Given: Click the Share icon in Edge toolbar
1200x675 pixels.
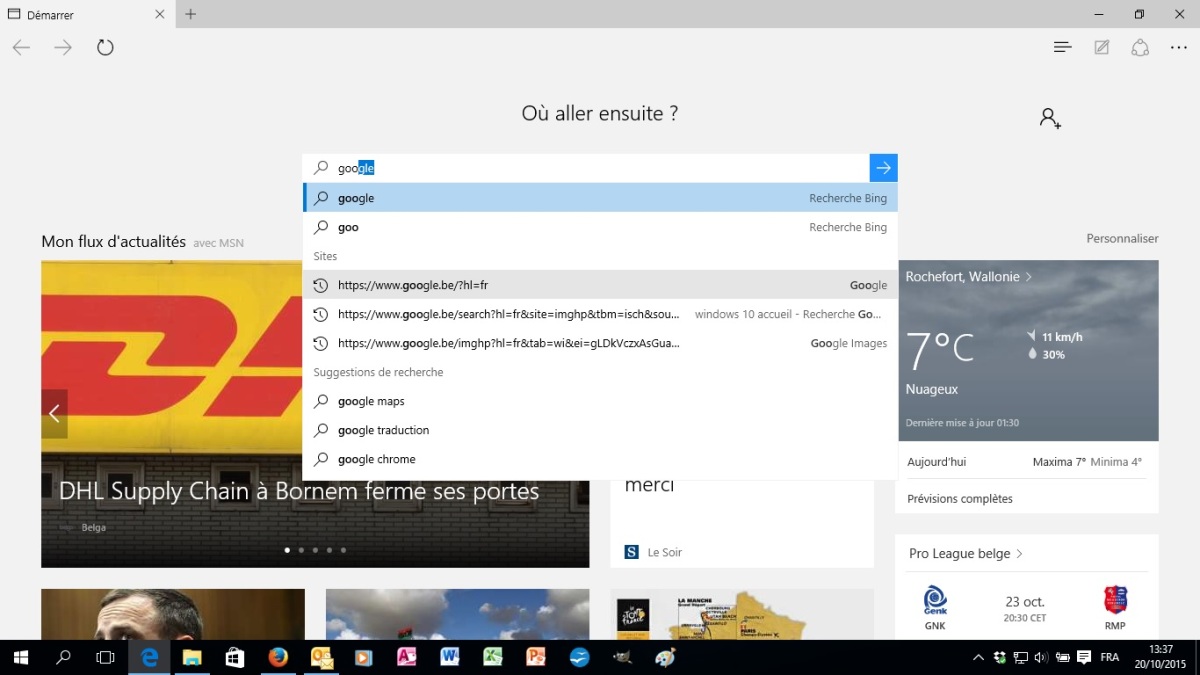Looking at the screenshot, I should point(1140,47).
